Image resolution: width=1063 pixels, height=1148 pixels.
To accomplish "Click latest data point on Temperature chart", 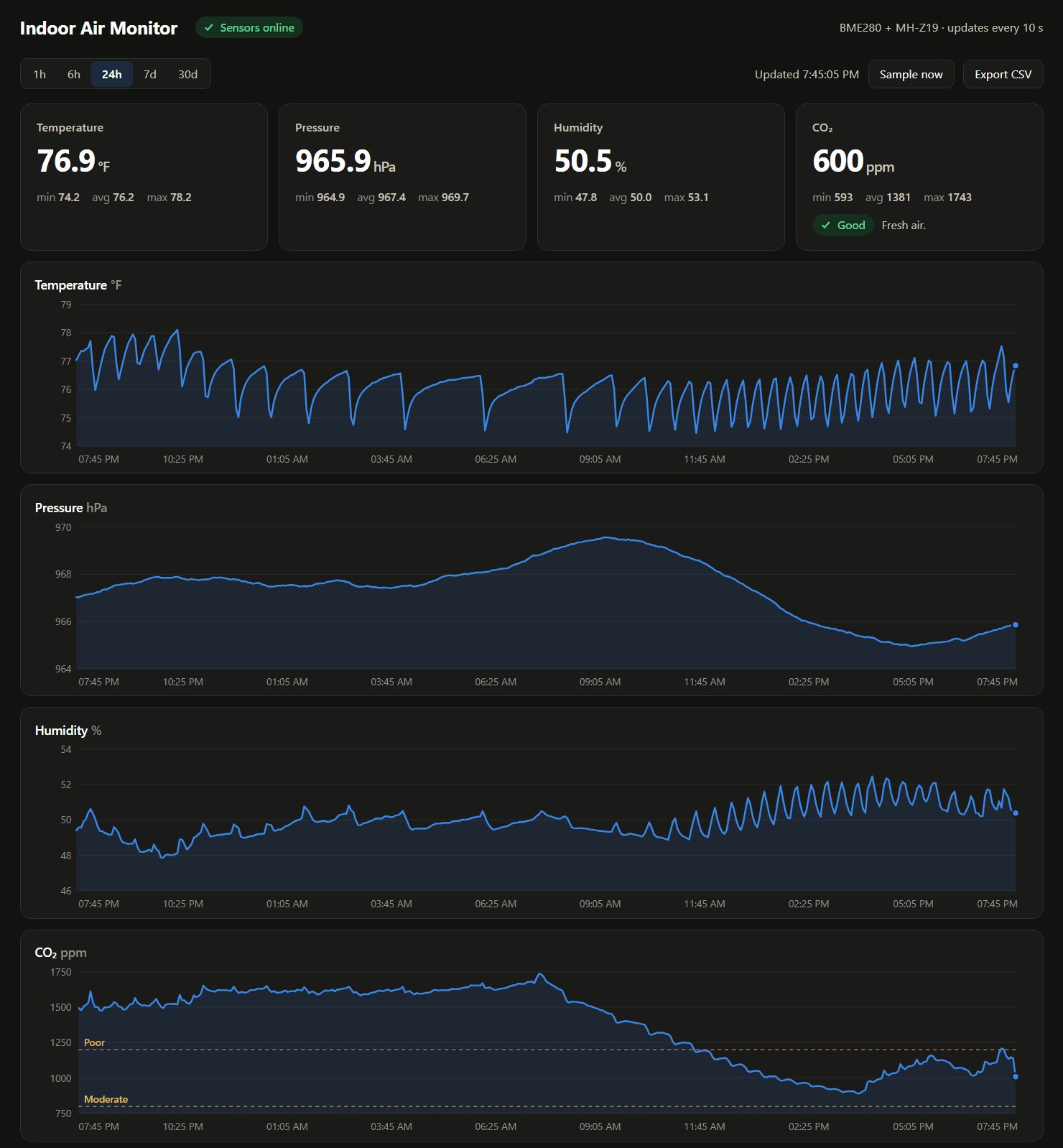I will click(x=1015, y=366).
